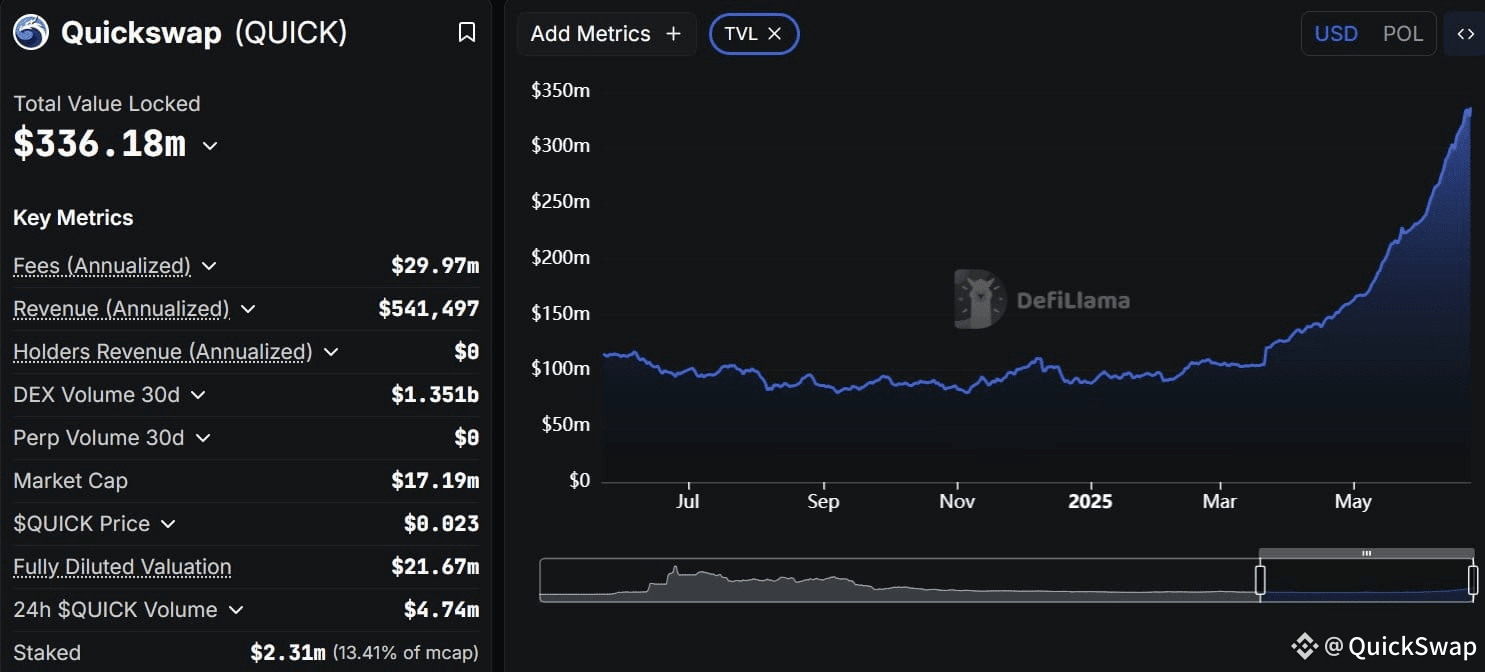Click the Quickswap logo icon
The height and width of the screenshot is (672, 1485).
click(31, 32)
